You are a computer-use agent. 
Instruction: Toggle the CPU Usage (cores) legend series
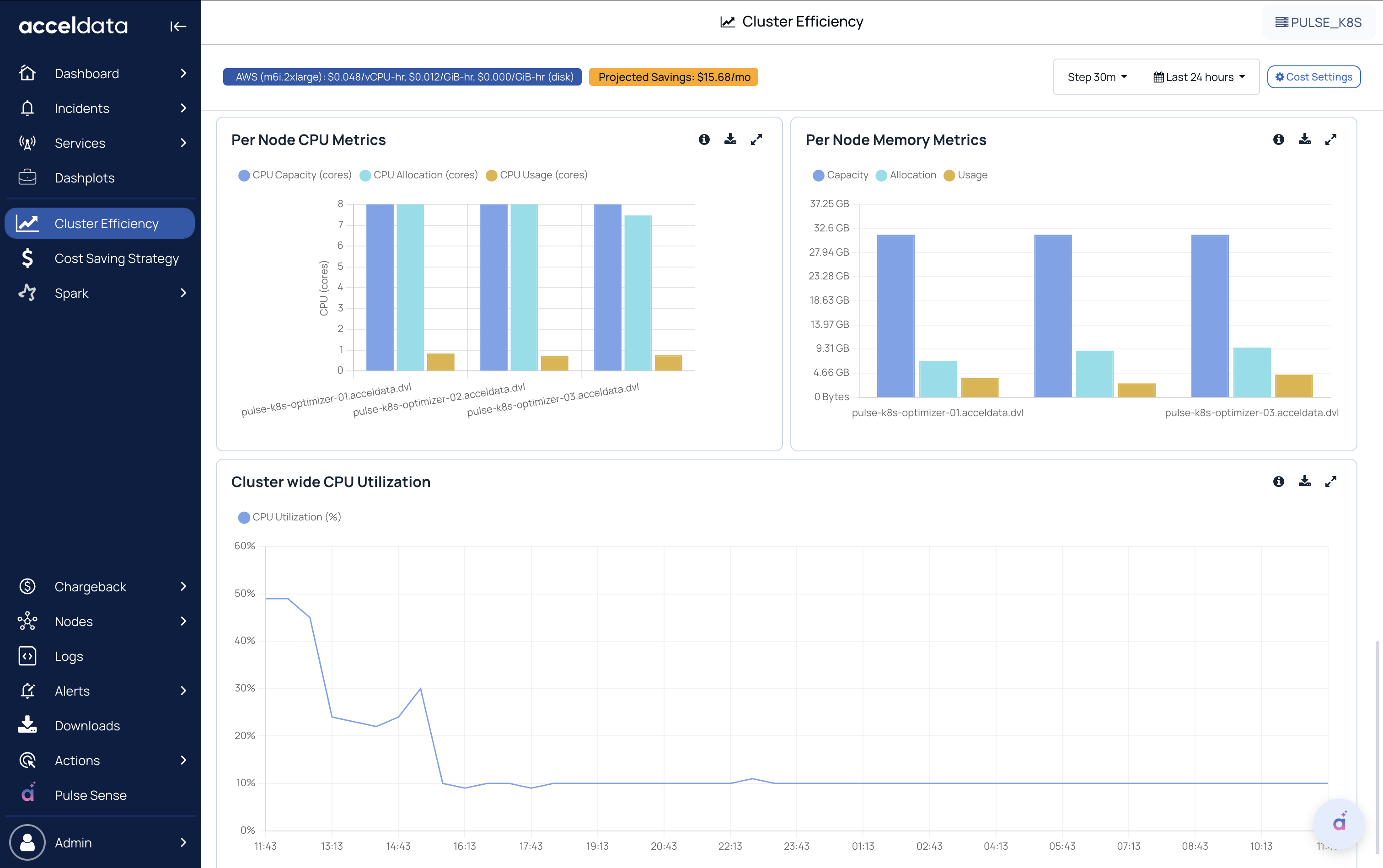536,175
